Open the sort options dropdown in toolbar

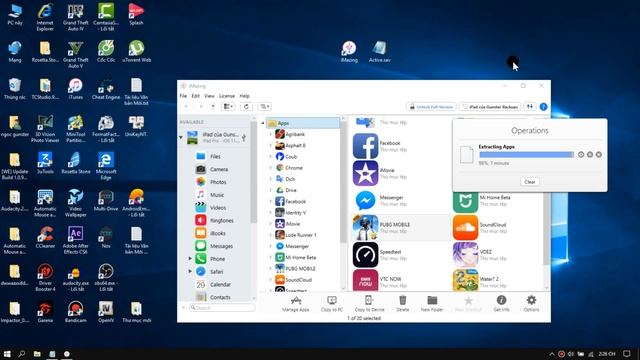(x=265, y=107)
